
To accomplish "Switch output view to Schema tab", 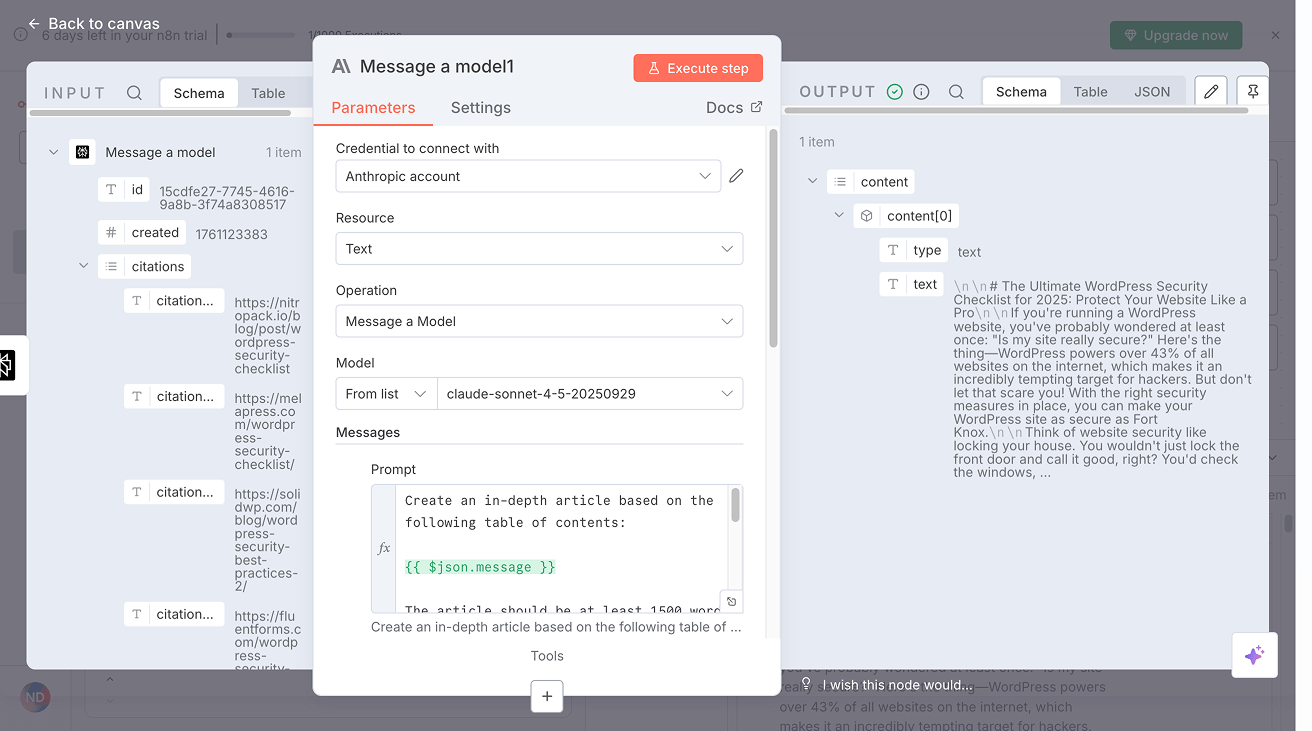I will pos(1021,91).
